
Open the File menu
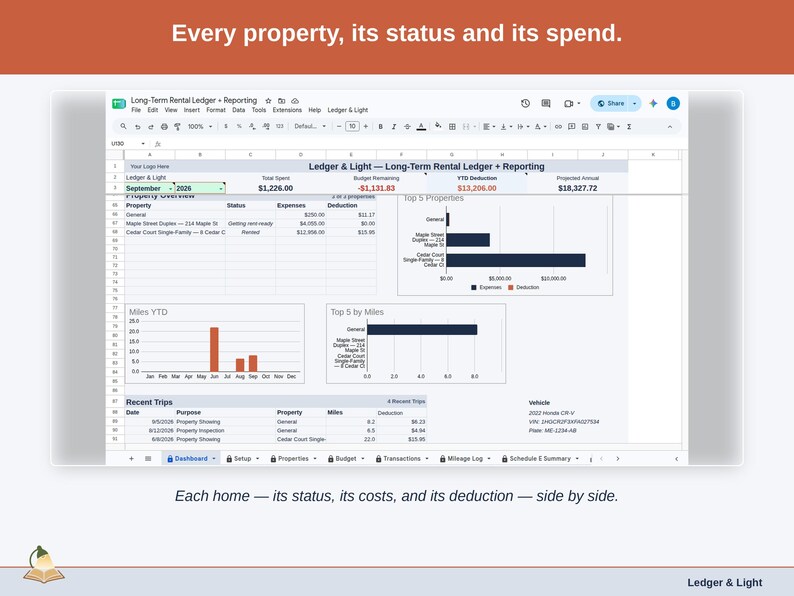click(136, 110)
